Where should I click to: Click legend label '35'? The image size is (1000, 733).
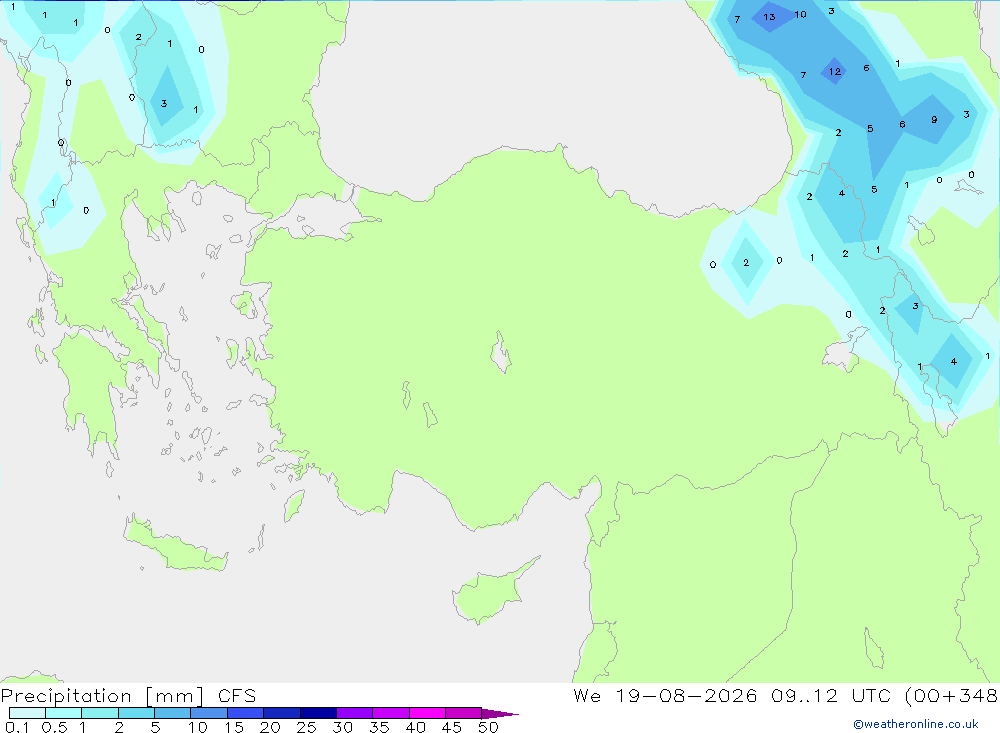click(x=379, y=727)
